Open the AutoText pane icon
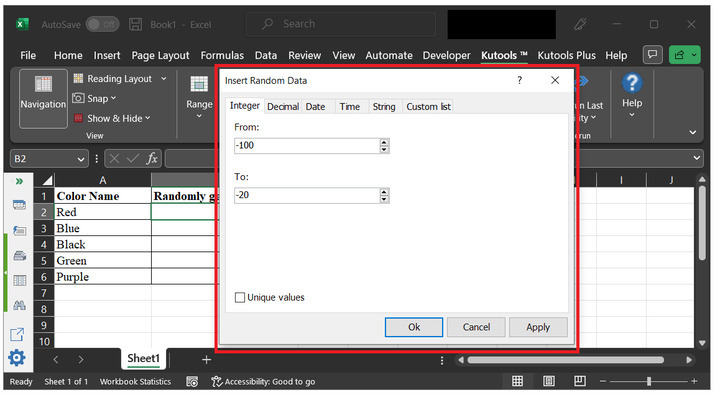715x395 pixels. click(x=19, y=230)
